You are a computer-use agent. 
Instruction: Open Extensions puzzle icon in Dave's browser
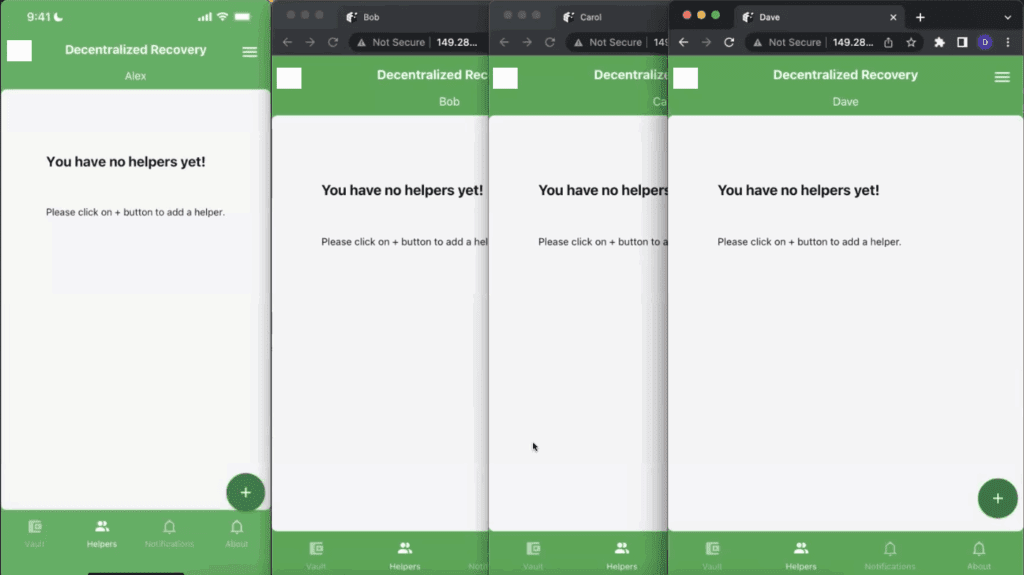pos(939,42)
